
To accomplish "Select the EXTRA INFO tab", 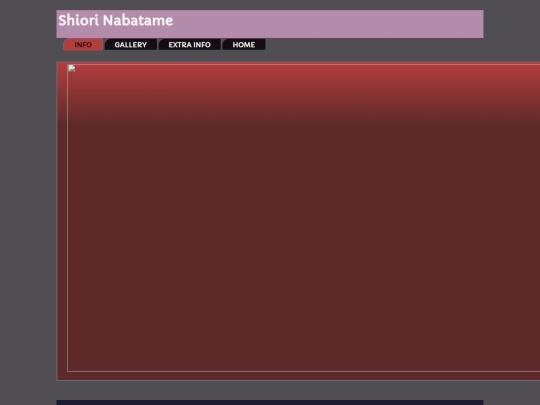I will [x=189, y=45].
